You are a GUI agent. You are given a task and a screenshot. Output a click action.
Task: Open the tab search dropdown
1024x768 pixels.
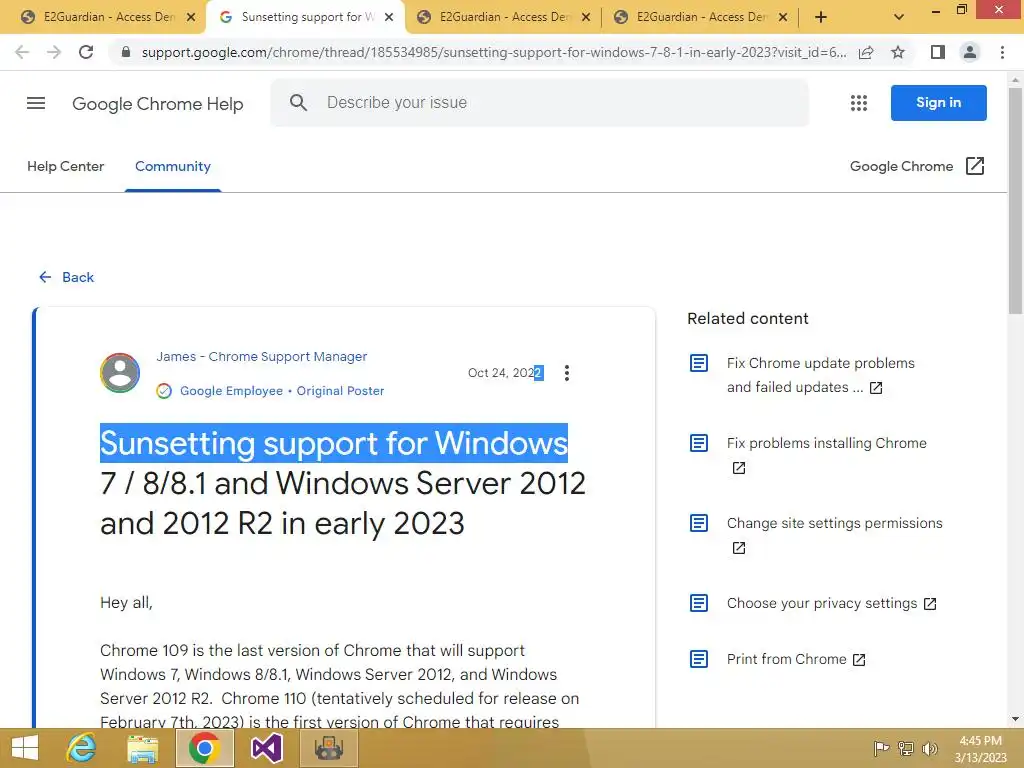[x=899, y=18]
